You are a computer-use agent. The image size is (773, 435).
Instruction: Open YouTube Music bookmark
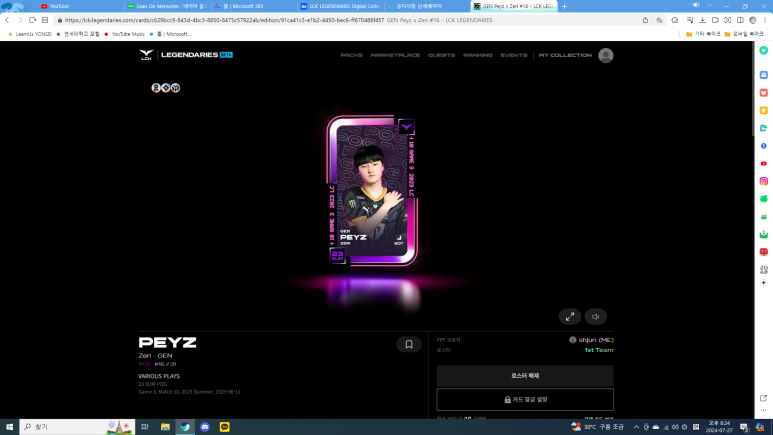(x=124, y=34)
